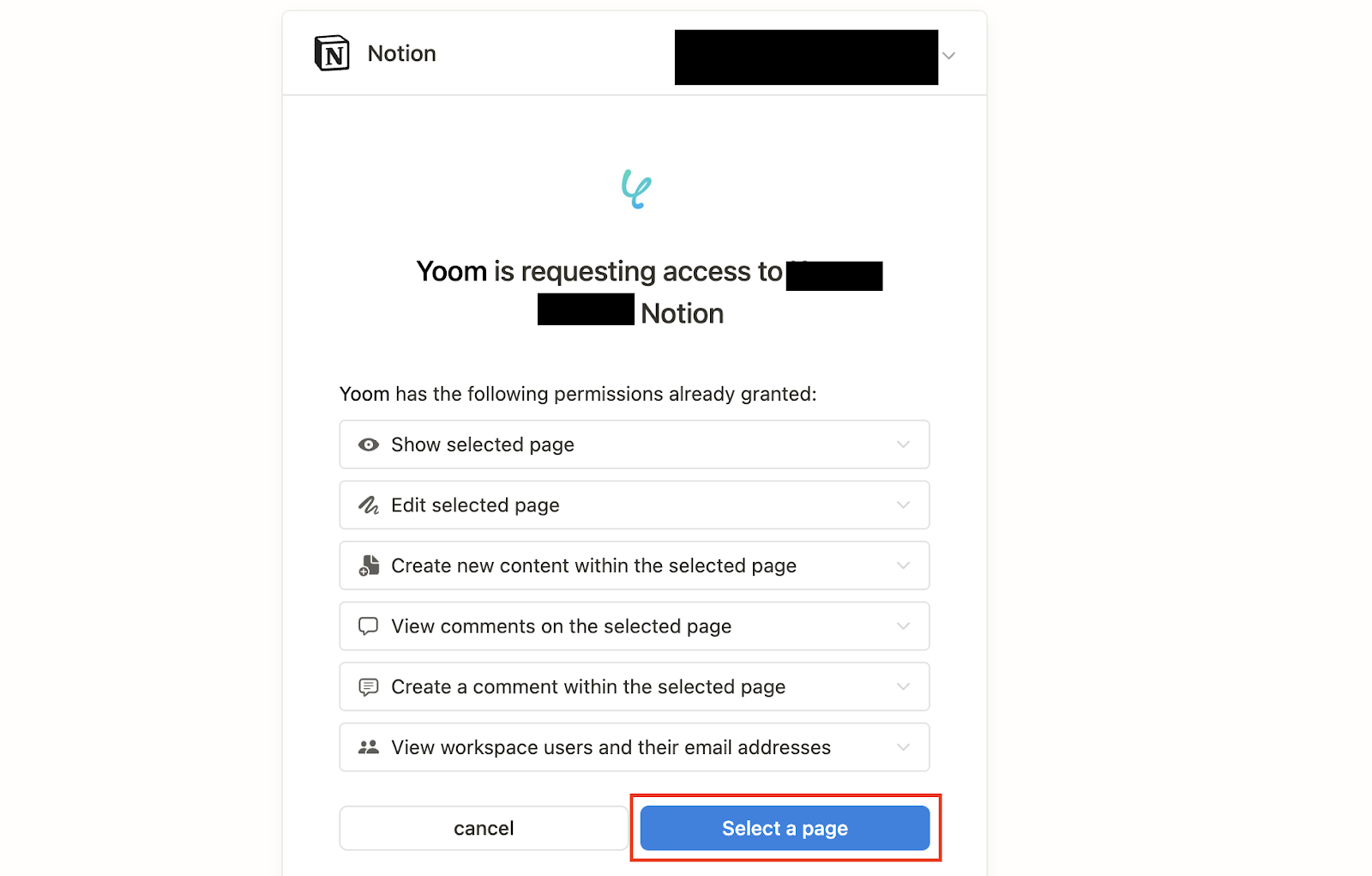Click the pencil icon for Edit selected page
The height and width of the screenshot is (876, 1372).
coord(369,505)
